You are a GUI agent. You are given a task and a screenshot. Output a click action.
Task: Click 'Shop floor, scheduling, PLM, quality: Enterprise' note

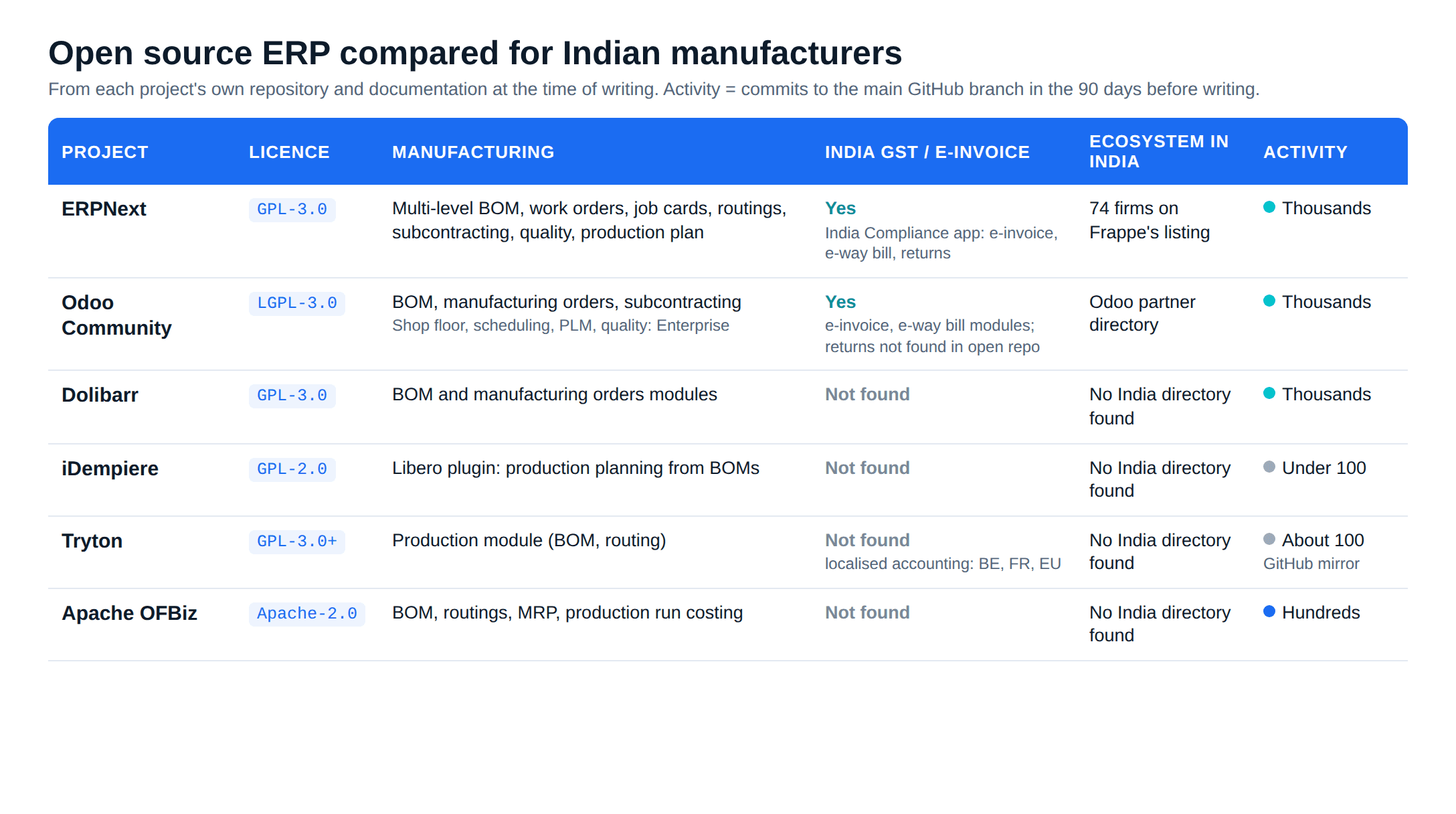click(561, 325)
